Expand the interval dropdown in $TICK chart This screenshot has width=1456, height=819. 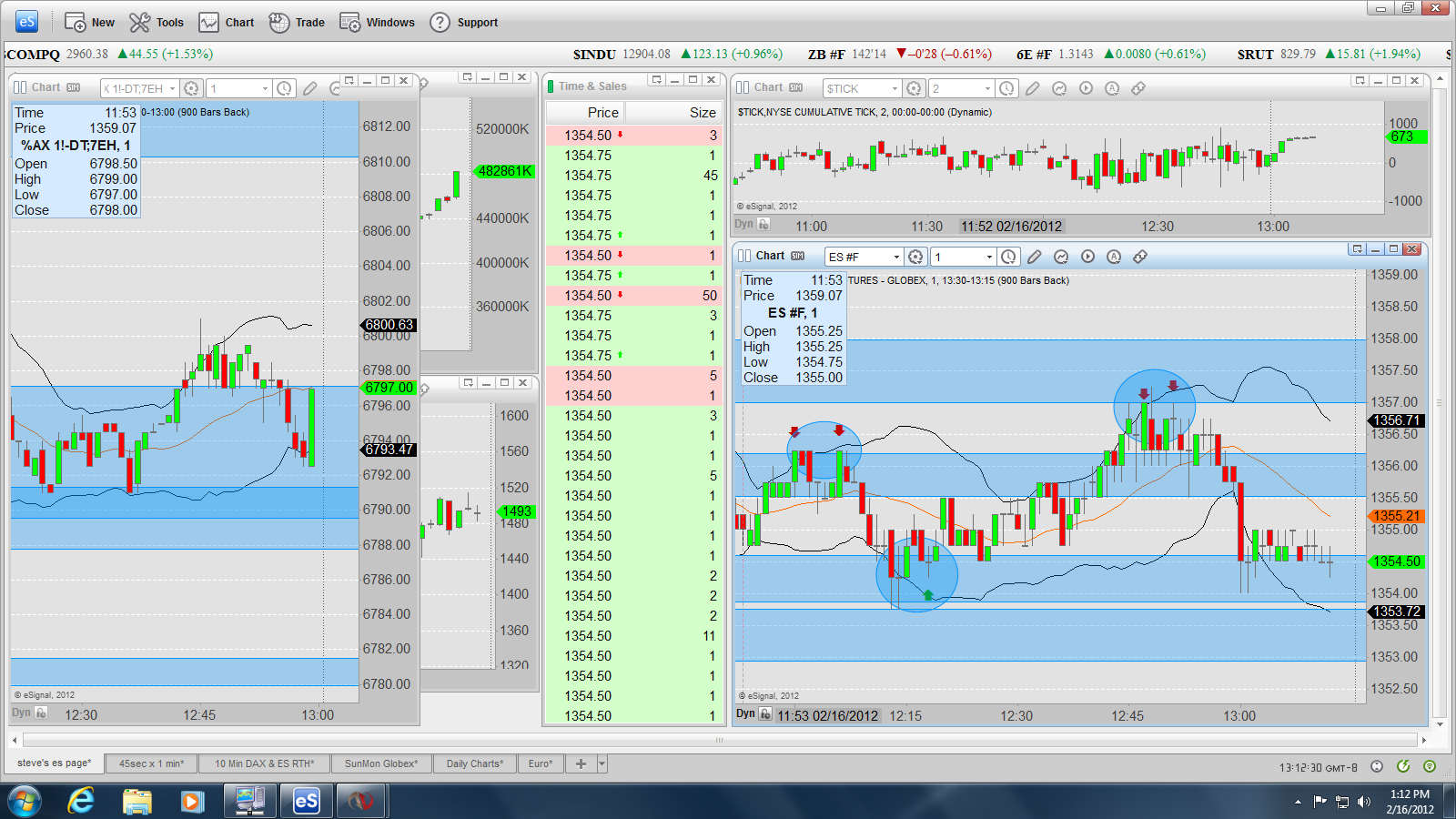click(987, 88)
